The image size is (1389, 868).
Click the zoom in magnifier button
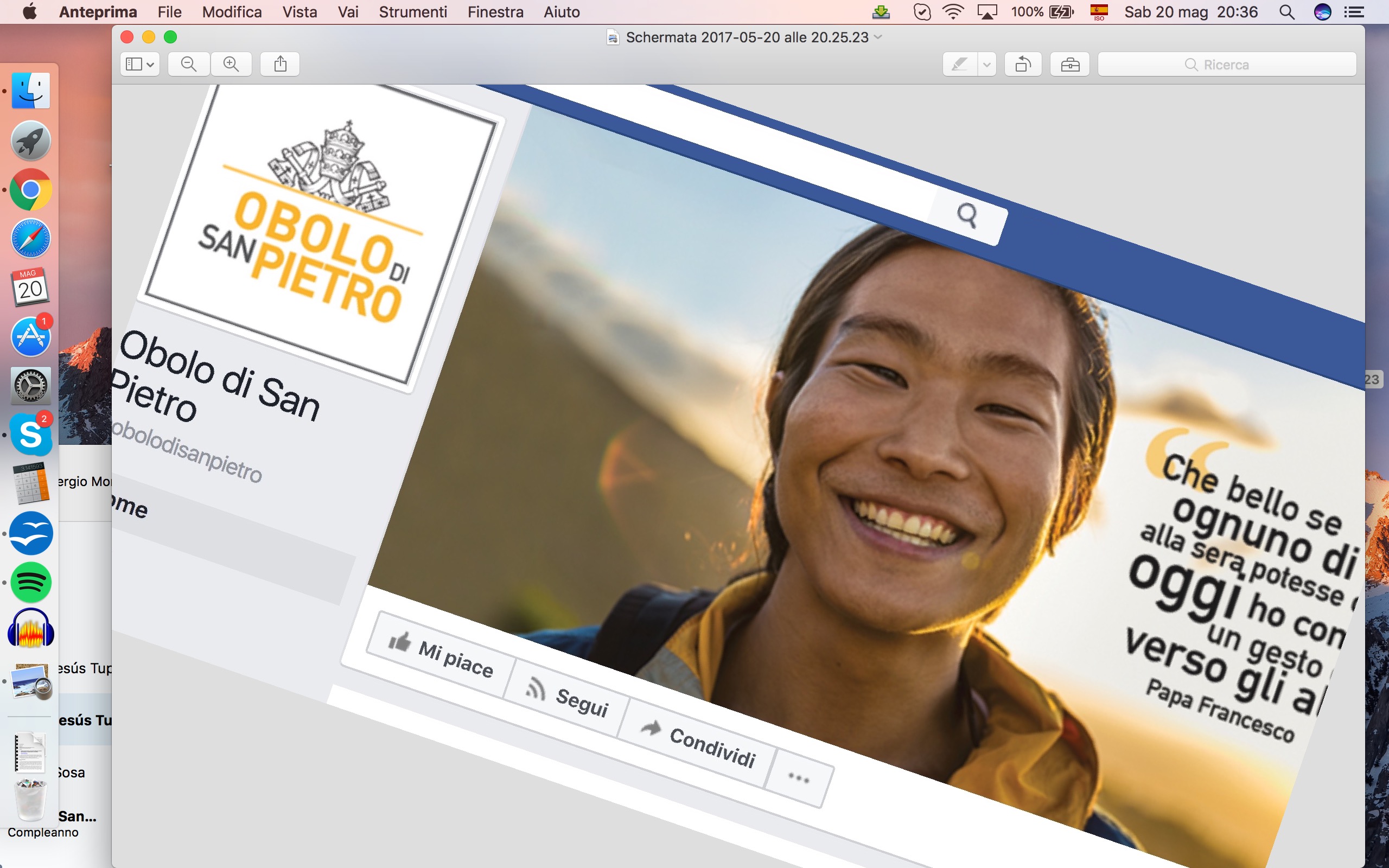coord(231,63)
